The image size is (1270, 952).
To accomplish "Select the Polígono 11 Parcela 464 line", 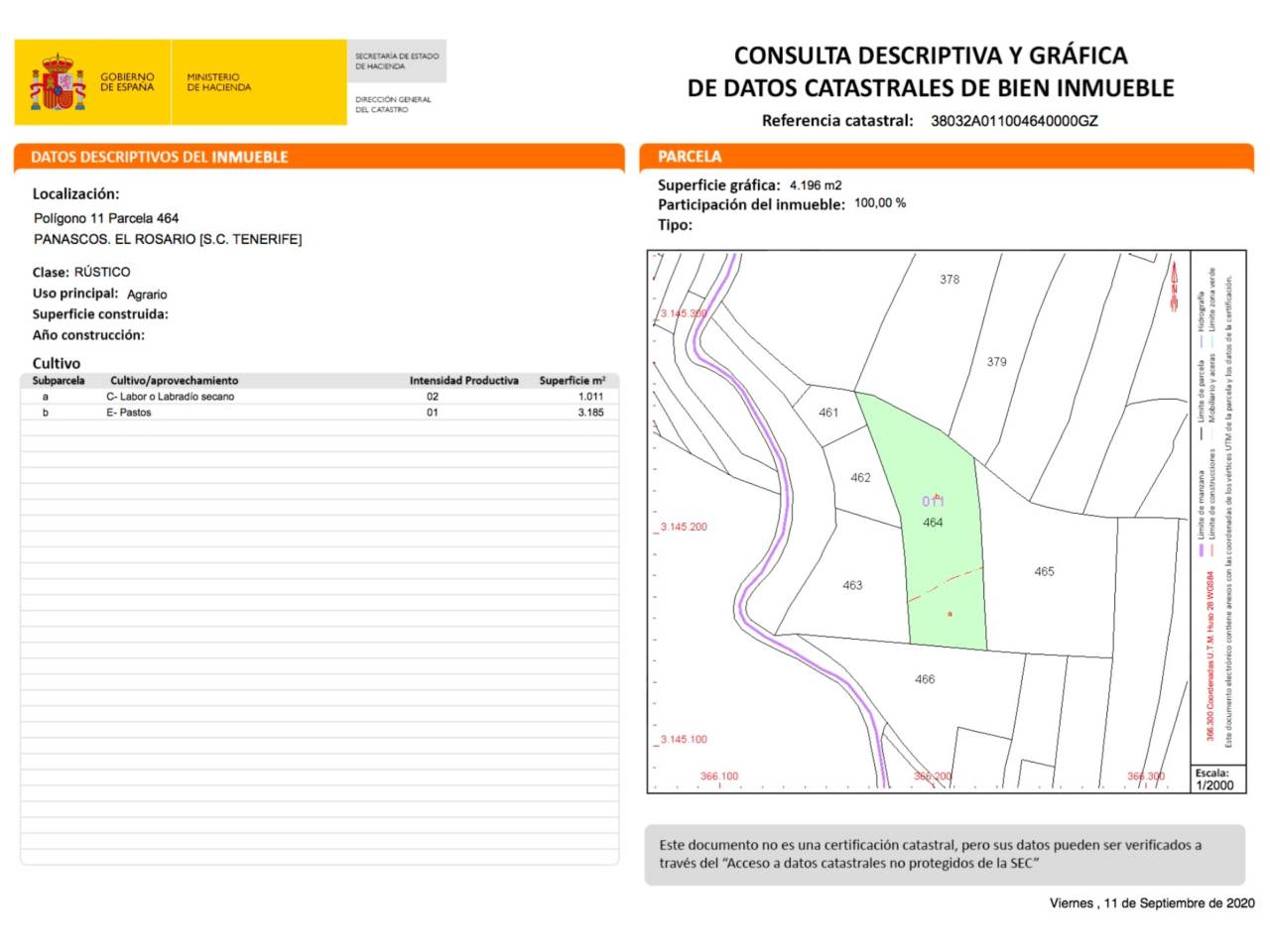I will pos(106,218).
